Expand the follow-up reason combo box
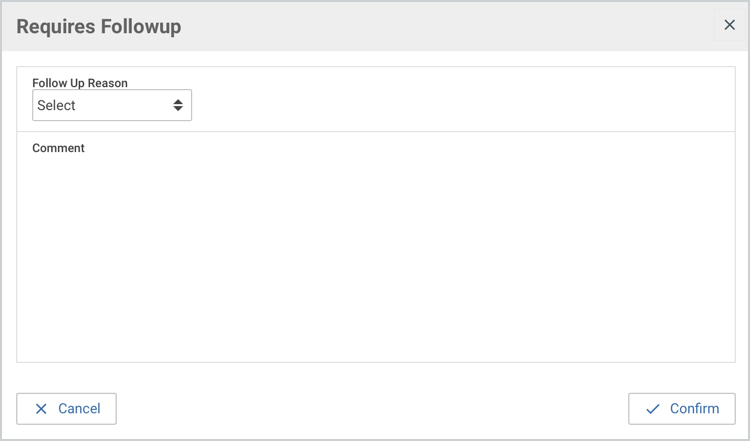Image resolution: width=750 pixels, height=441 pixels. (x=111, y=105)
